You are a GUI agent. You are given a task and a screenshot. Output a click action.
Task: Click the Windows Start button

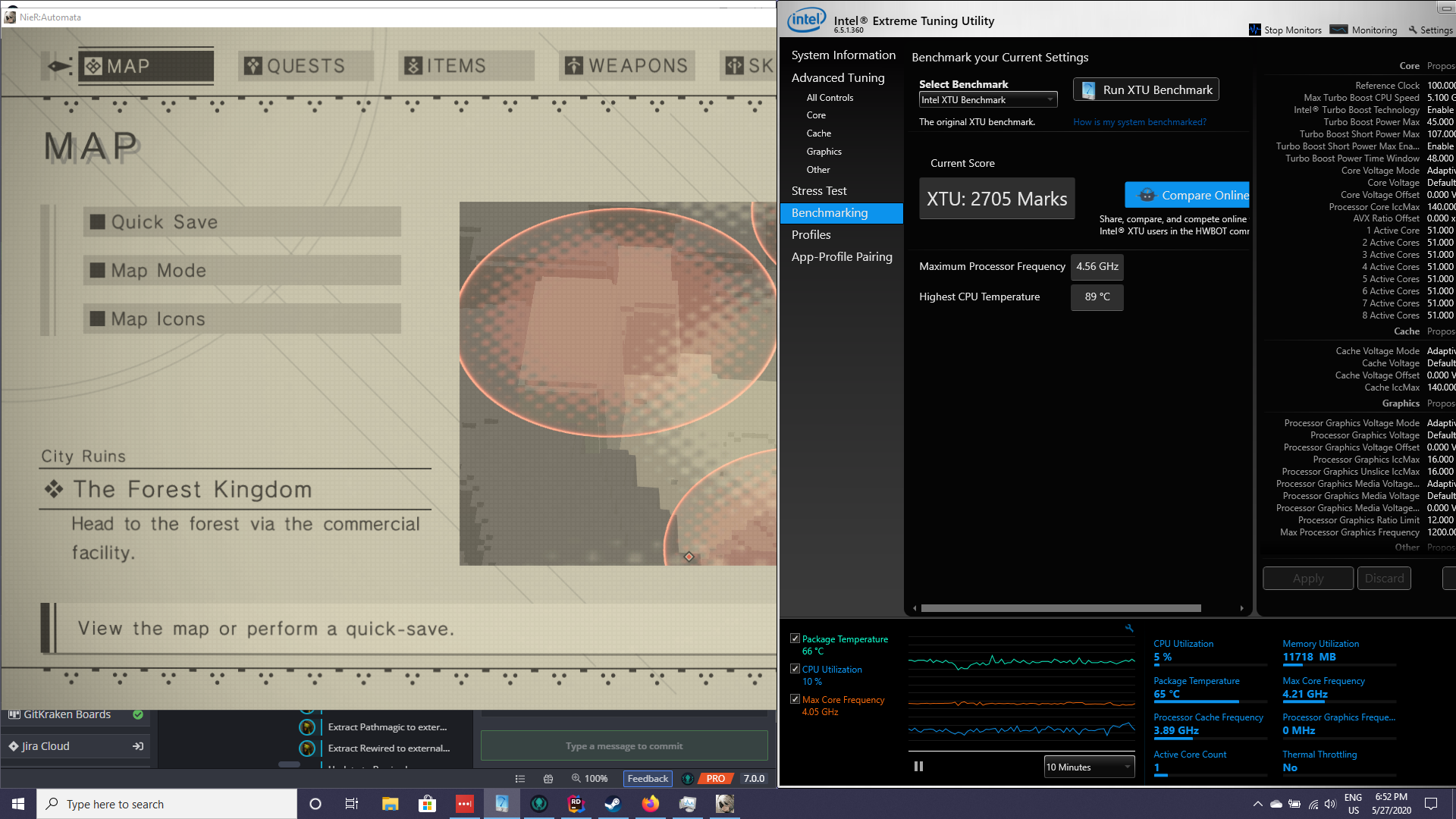click(18, 804)
